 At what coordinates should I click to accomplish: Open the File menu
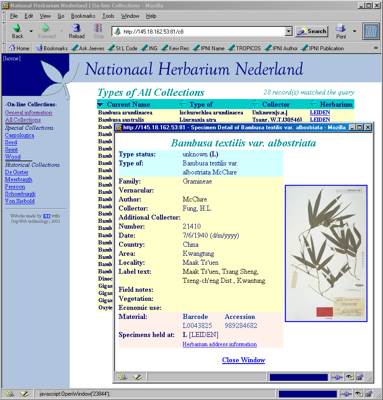(14, 16)
